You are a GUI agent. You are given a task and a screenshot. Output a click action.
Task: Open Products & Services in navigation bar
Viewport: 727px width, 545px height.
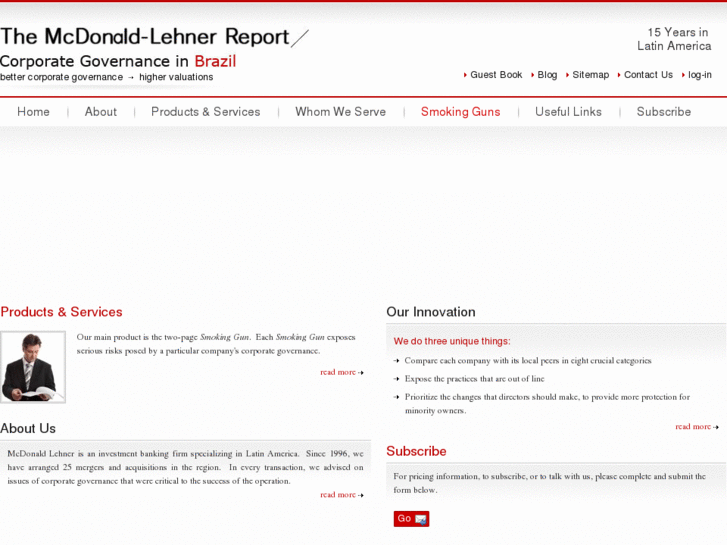point(205,112)
